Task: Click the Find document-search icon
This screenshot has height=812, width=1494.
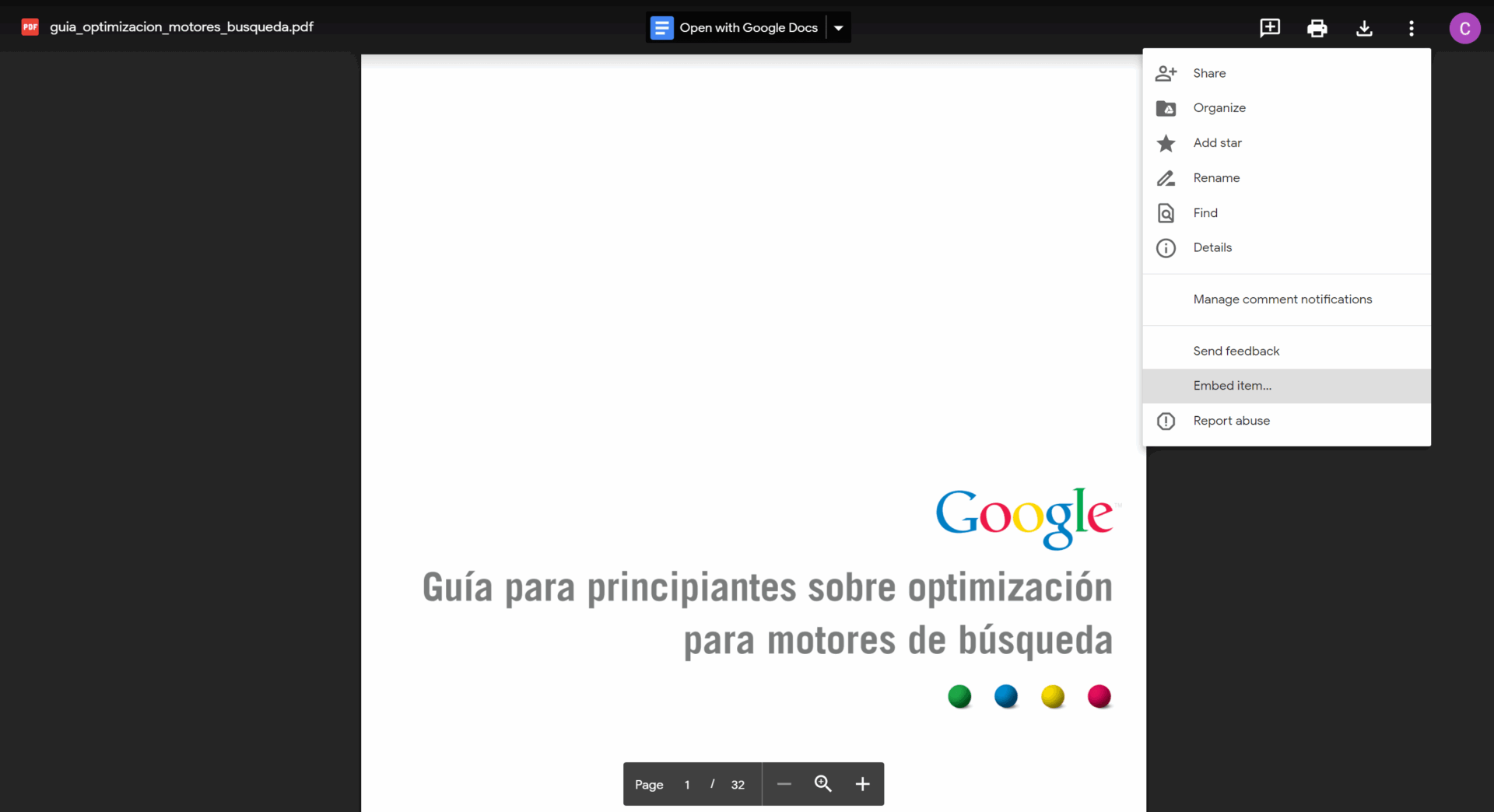Action: [x=1166, y=213]
